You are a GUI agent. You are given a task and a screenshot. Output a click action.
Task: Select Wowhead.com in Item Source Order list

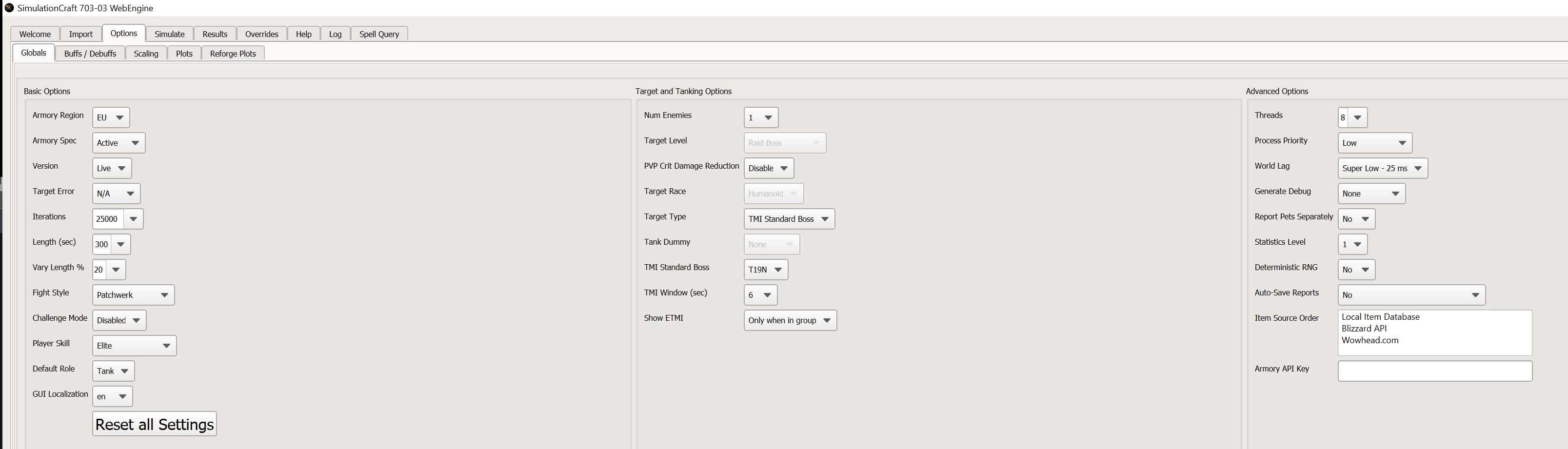(1370, 341)
